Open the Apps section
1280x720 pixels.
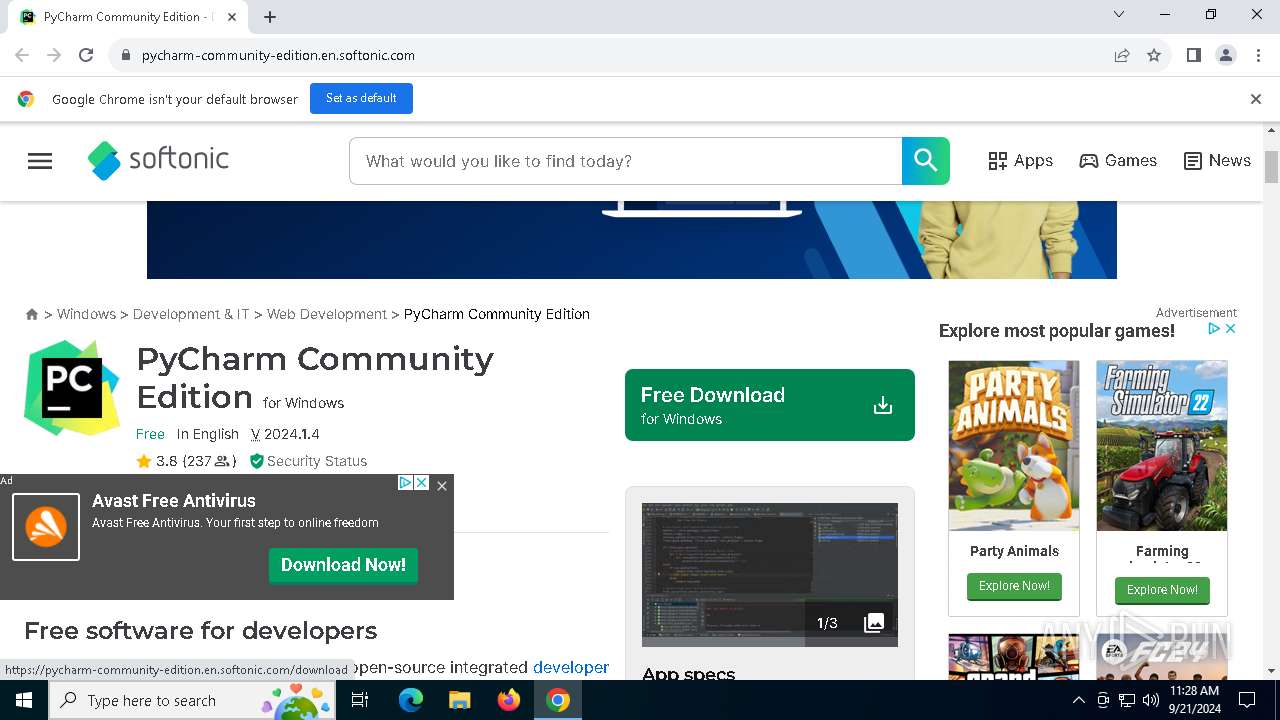(x=1020, y=161)
